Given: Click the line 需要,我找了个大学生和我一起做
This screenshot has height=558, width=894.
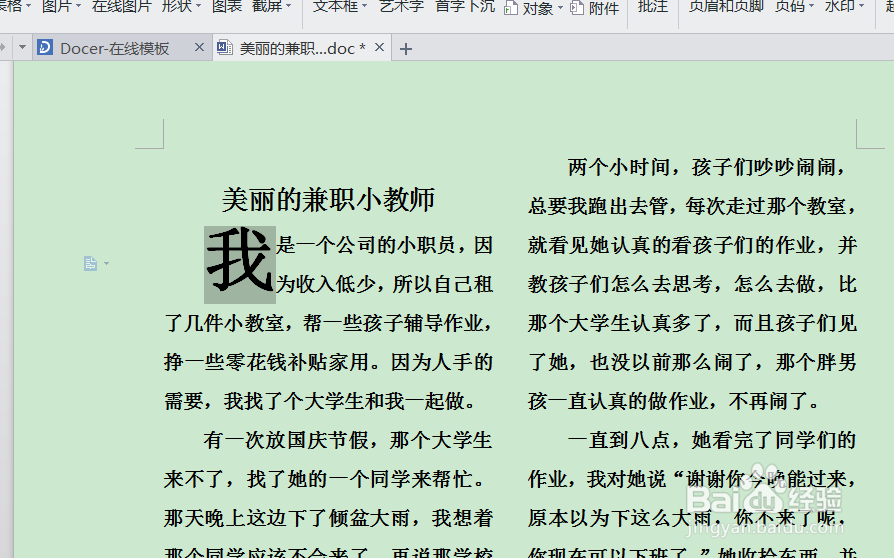Looking at the screenshot, I should (320, 401).
